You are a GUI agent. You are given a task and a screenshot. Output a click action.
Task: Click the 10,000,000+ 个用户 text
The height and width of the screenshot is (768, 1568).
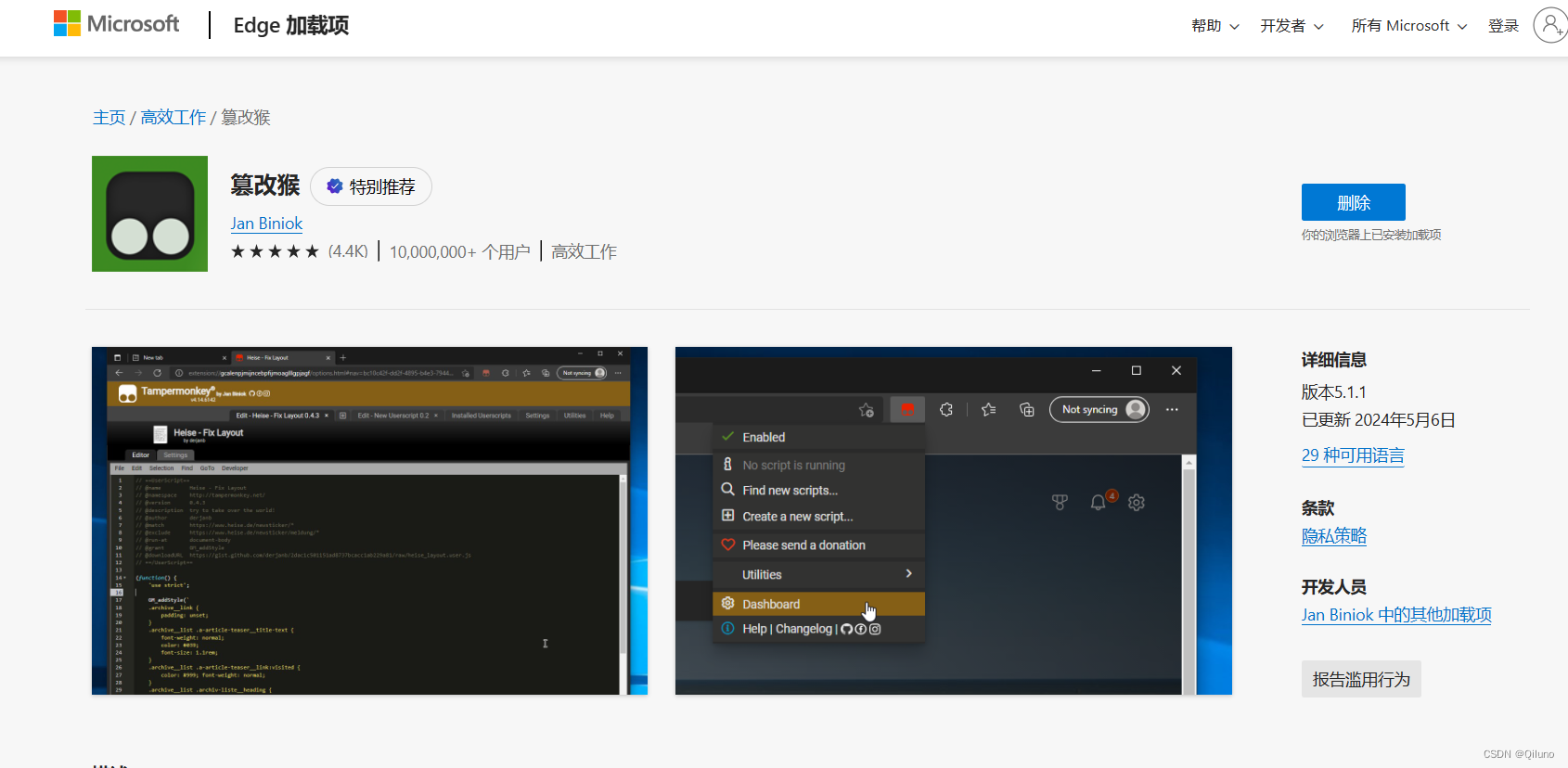(x=460, y=251)
